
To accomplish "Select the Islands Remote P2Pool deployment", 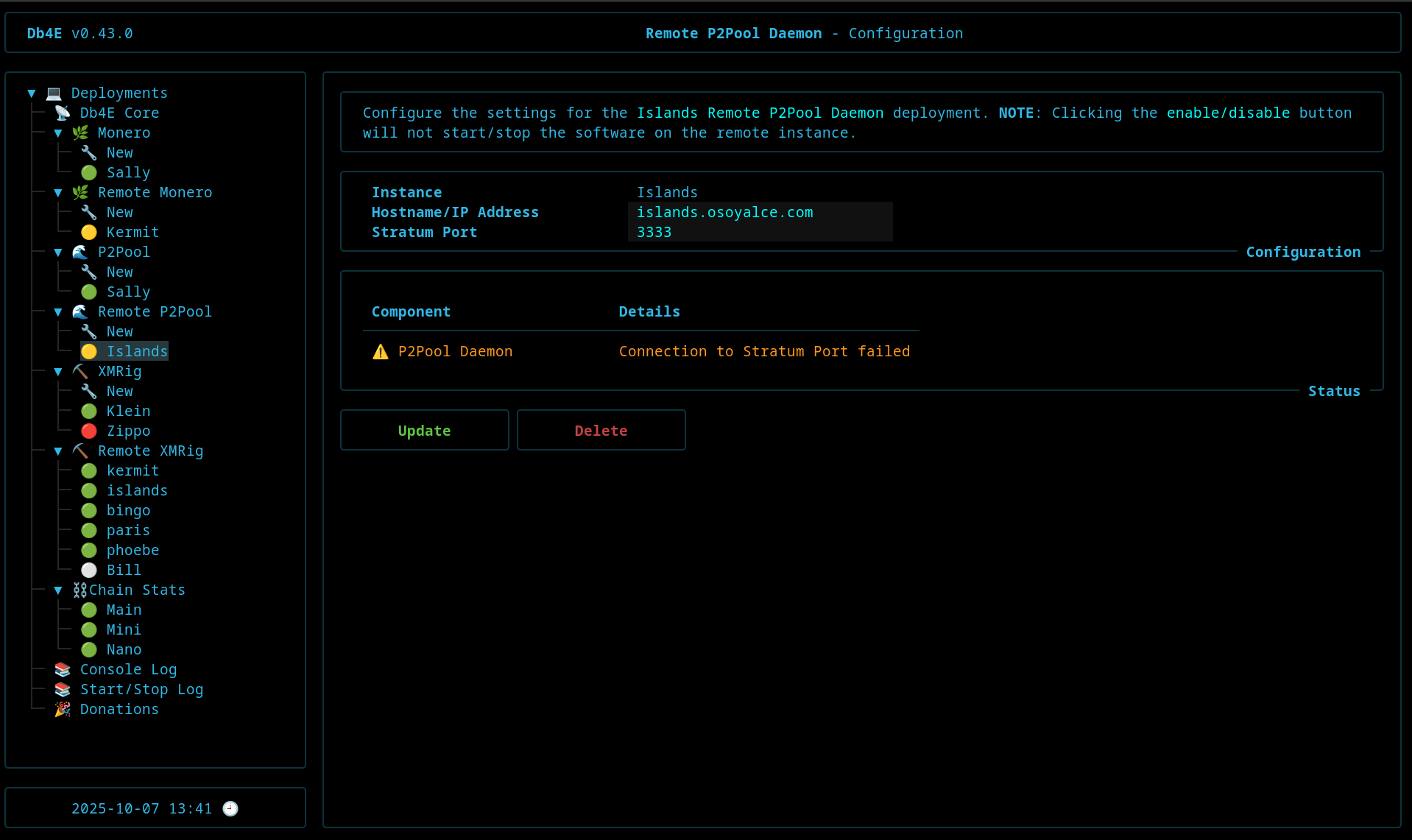I will [x=137, y=351].
